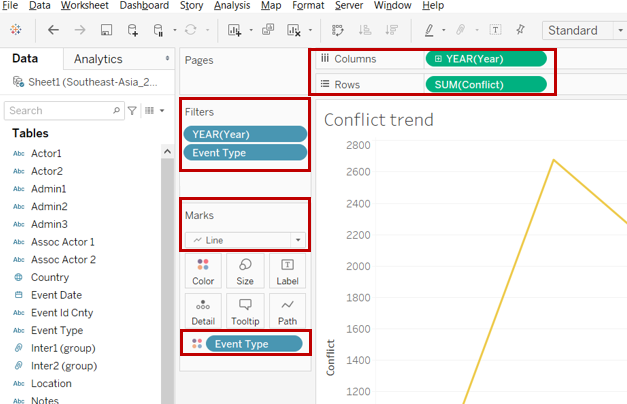Click the Path marks button
The image size is (627, 404).
point(288,312)
